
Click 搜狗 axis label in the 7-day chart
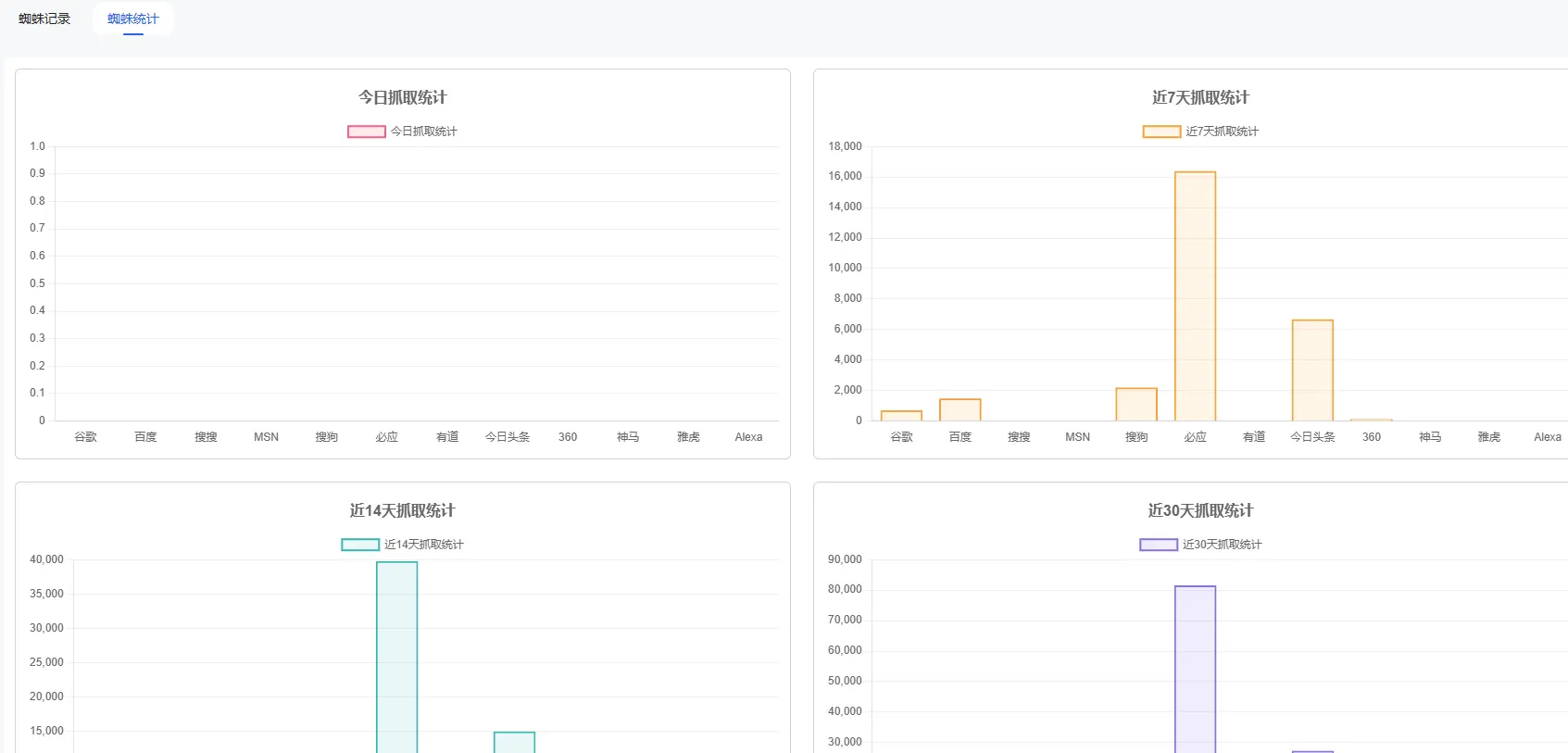click(1136, 437)
